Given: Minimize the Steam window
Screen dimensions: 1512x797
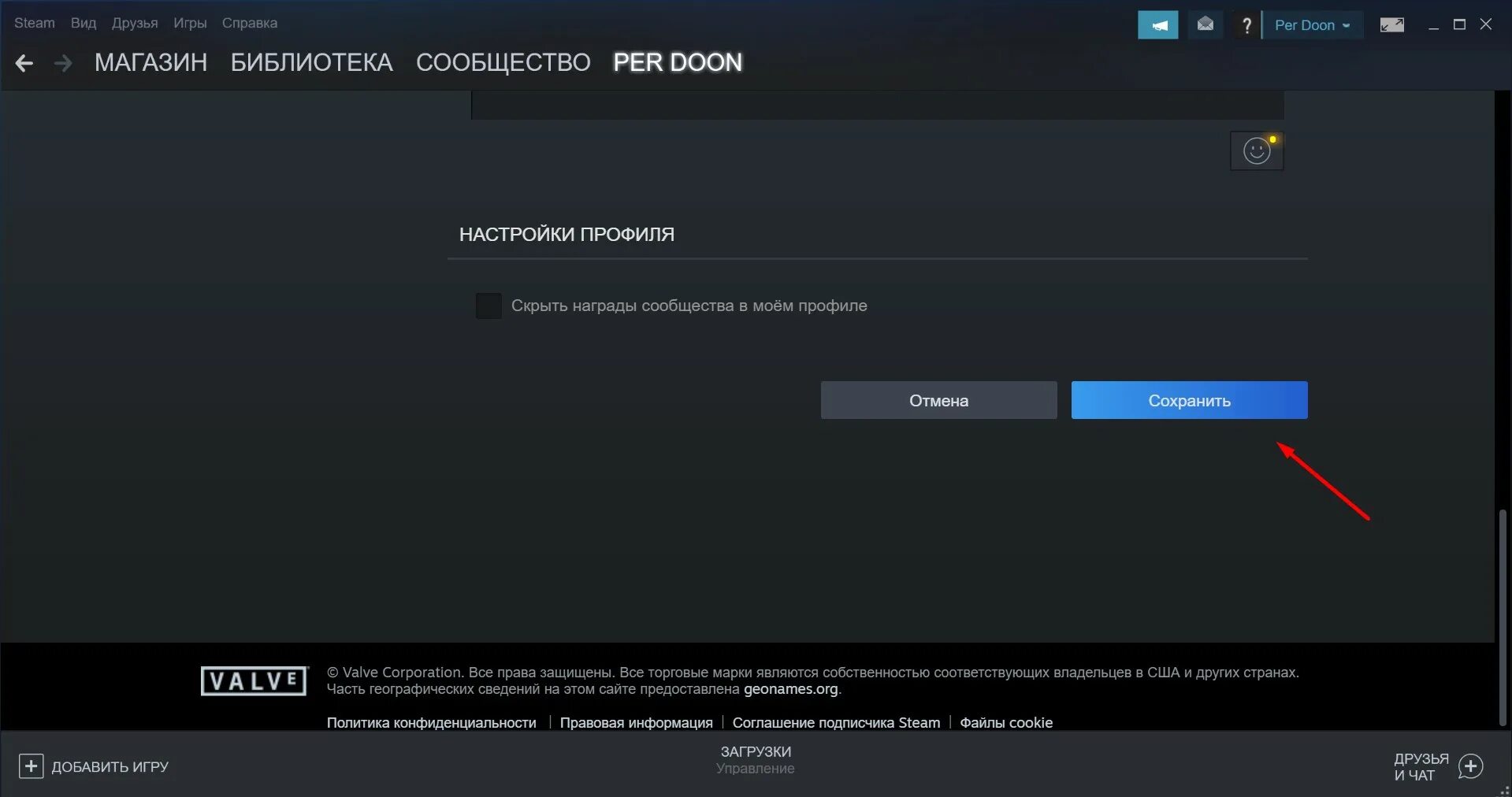Looking at the screenshot, I should pyautogui.click(x=1433, y=25).
